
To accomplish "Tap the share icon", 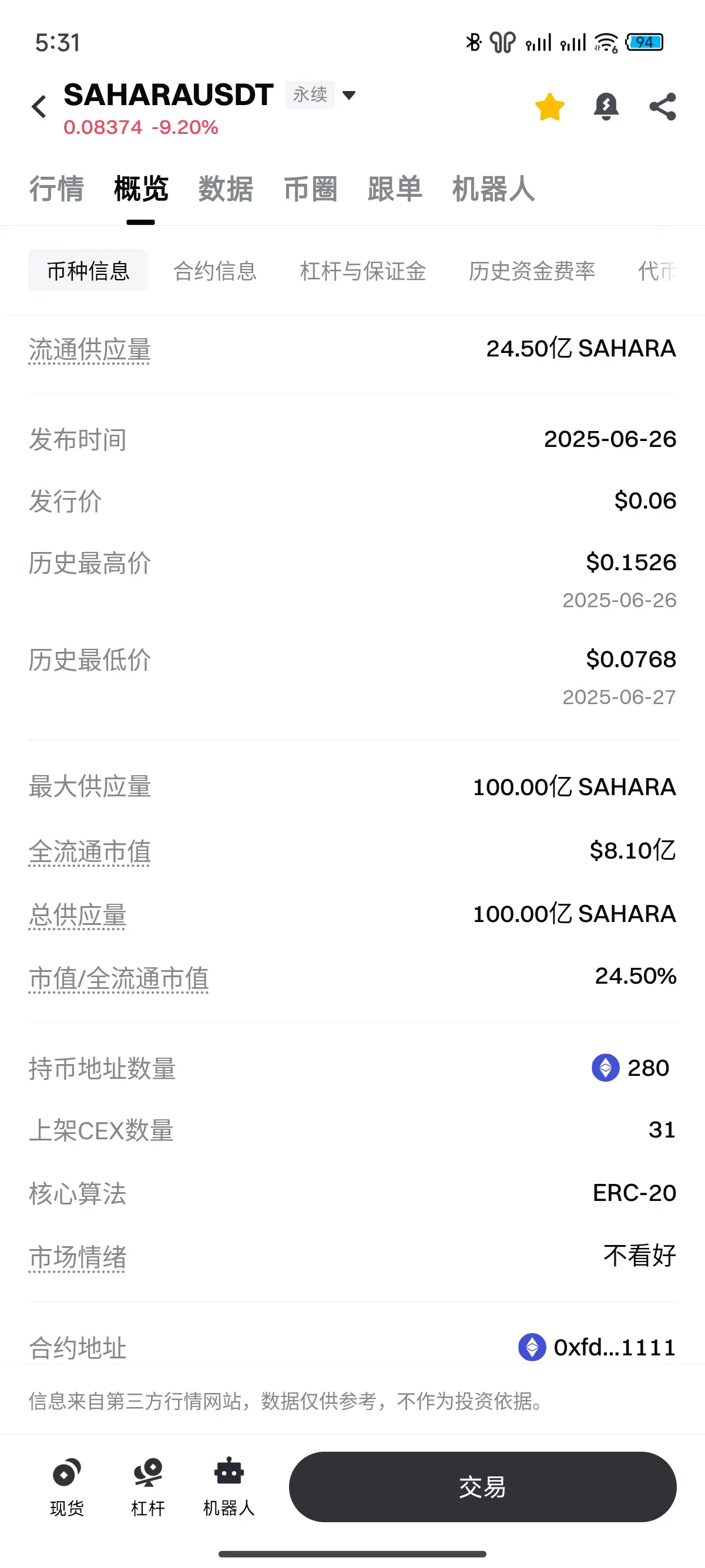I will 662,107.
